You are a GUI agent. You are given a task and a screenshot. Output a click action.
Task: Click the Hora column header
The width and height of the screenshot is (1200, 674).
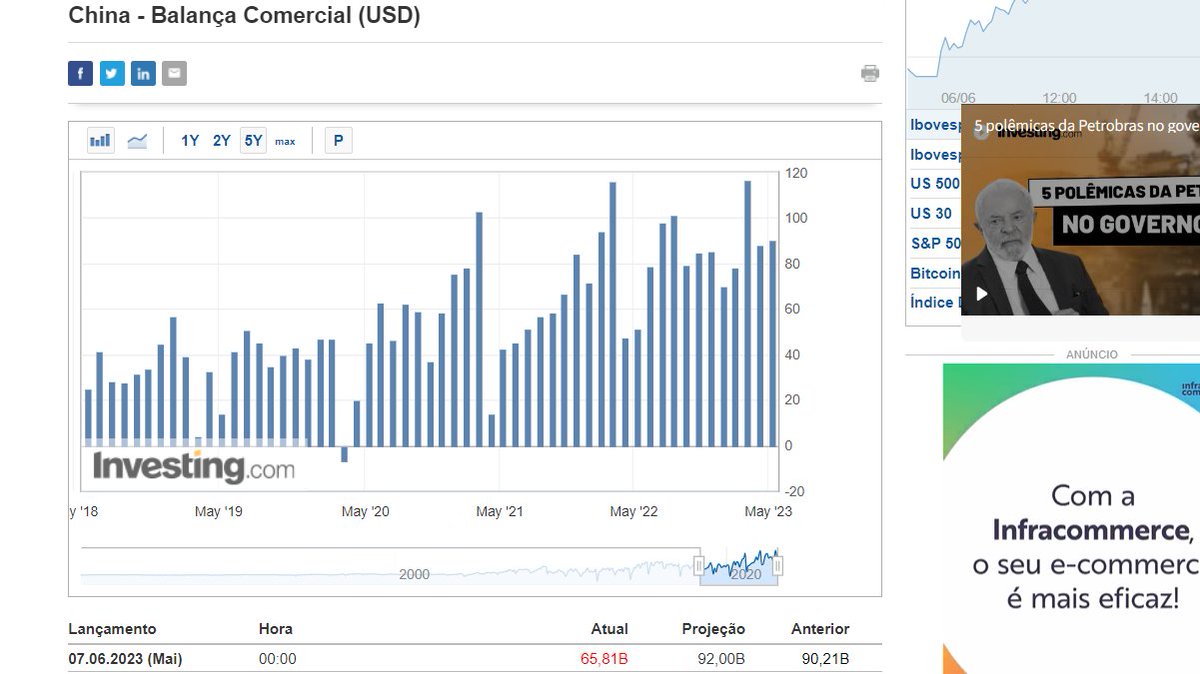276,629
